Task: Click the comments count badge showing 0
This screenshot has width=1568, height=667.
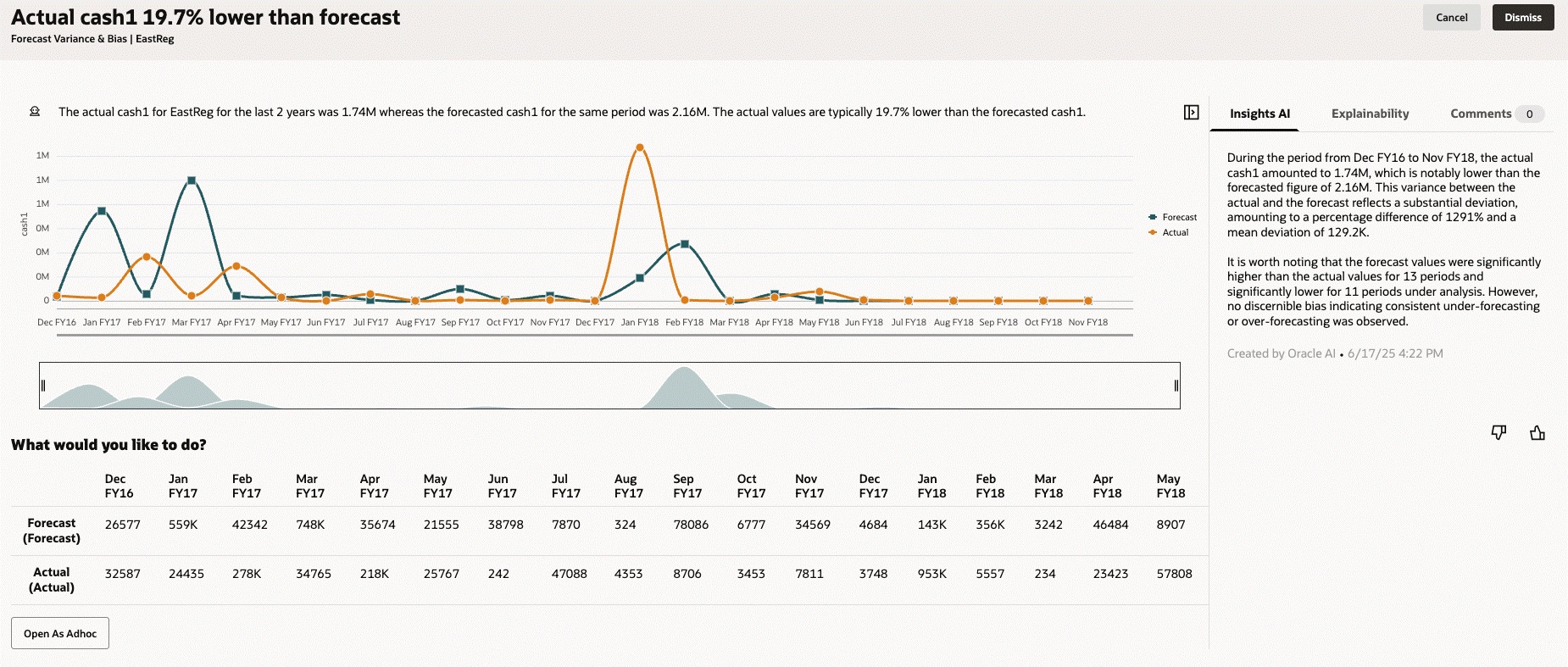Action: [x=1529, y=114]
